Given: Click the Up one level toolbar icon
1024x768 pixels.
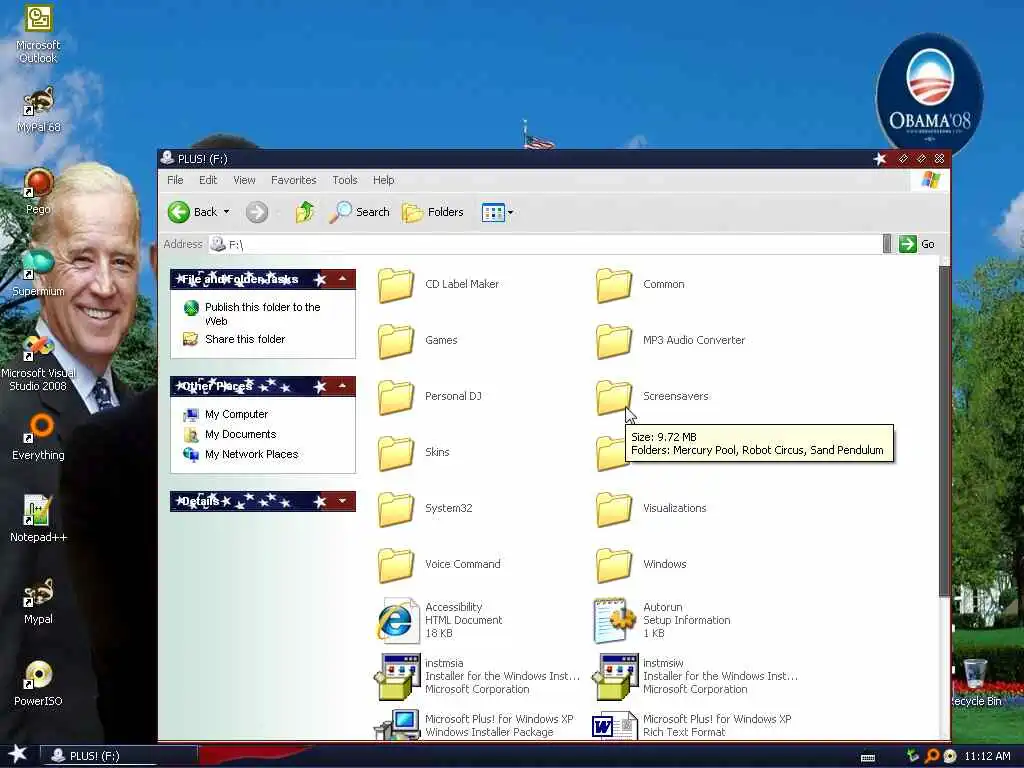Looking at the screenshot, I should pos(304,212).
